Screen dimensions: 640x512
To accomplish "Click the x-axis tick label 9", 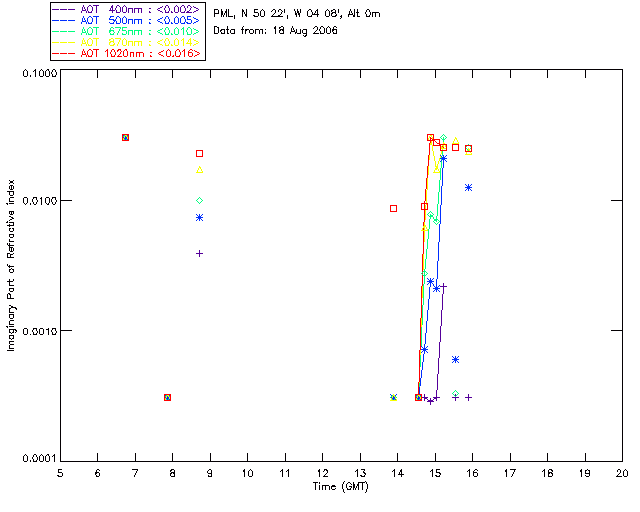I will pyautogui.click(x=210, y=473).
